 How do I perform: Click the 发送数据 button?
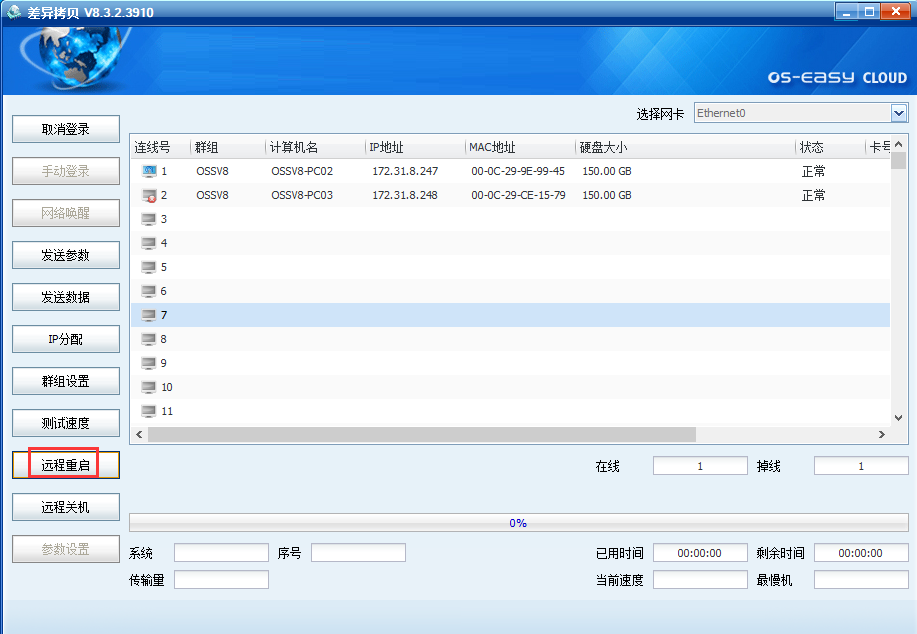tap(65, 297)
